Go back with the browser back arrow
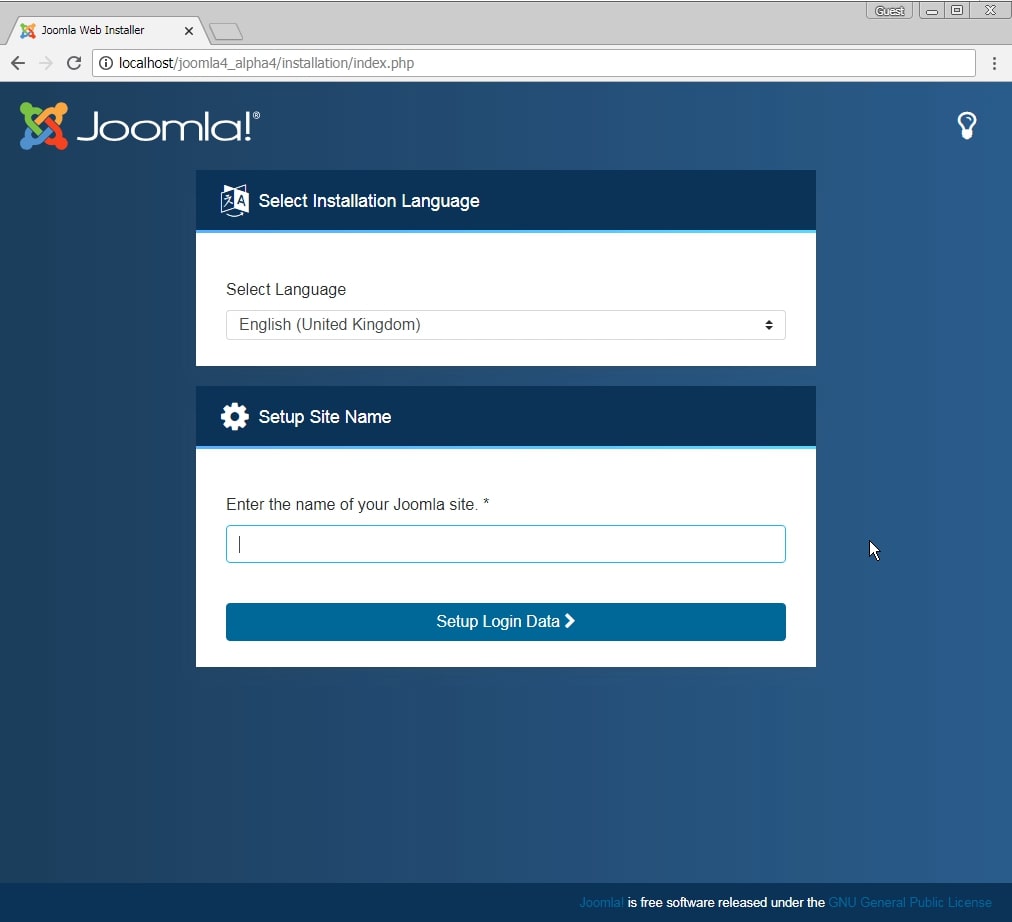This screenshot has height=922, width=1012. tap(18, 63)
